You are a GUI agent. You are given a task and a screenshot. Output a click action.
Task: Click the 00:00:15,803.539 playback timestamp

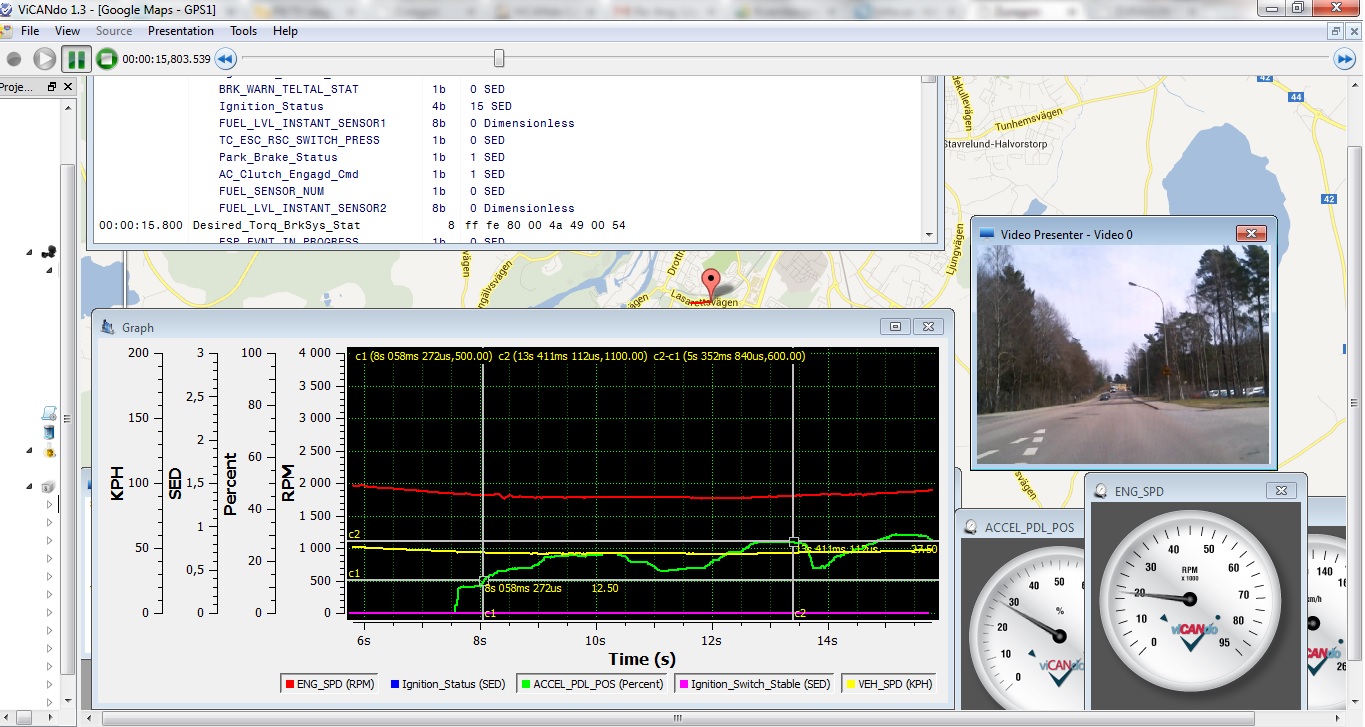click(166, 59)
